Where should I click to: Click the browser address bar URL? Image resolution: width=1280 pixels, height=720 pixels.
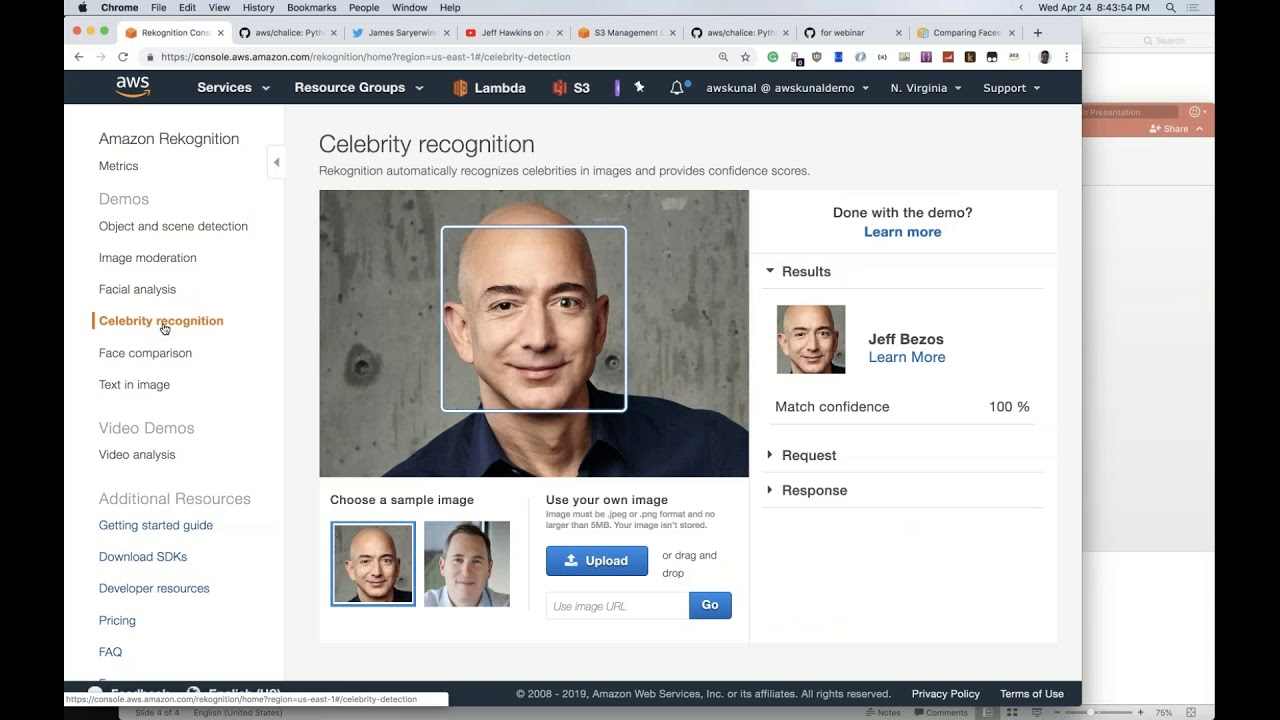point(365,57)
